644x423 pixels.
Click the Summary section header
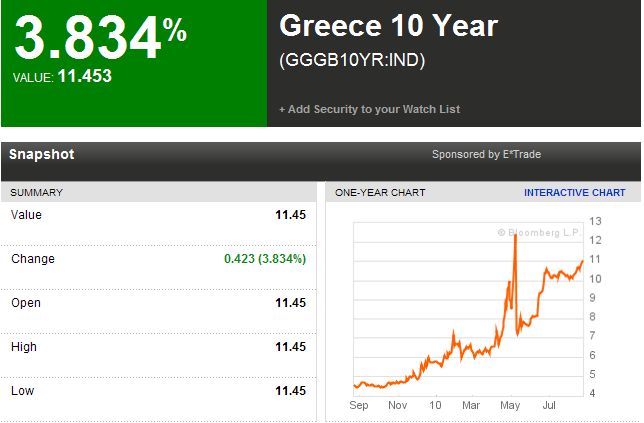37,193
